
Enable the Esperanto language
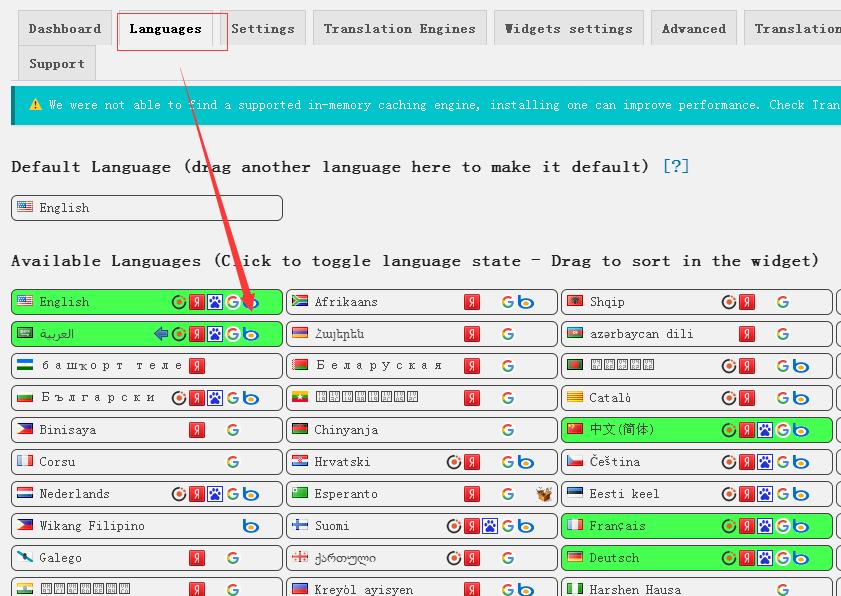422,494
